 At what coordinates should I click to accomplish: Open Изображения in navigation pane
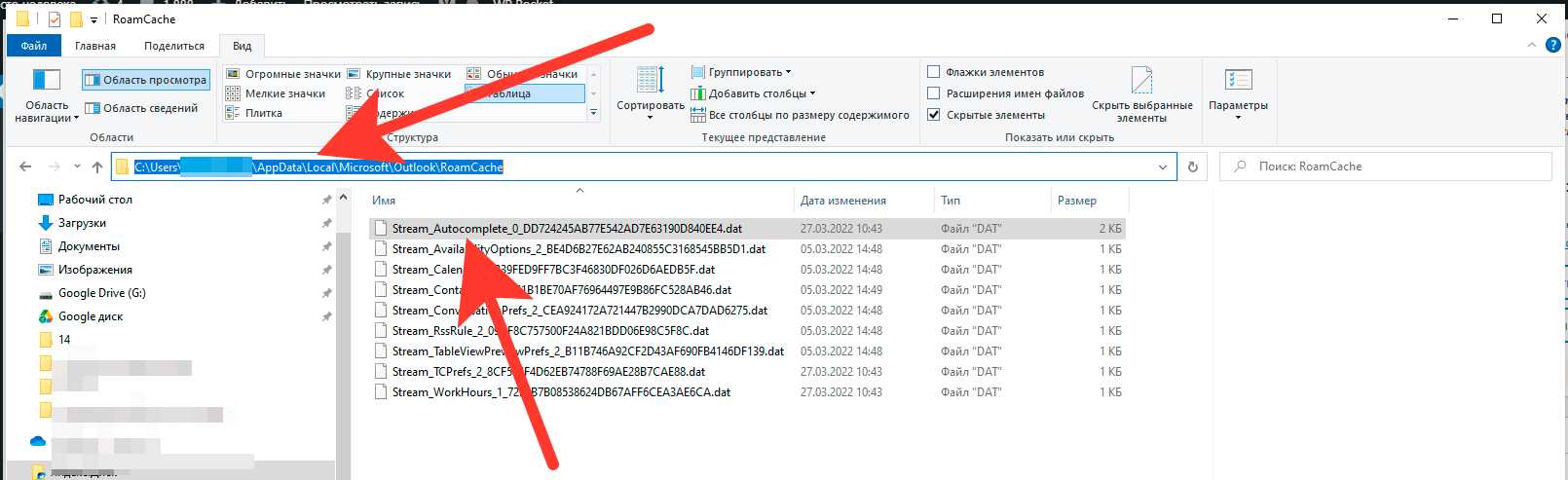pyautogui.click(x=94, y=270)
